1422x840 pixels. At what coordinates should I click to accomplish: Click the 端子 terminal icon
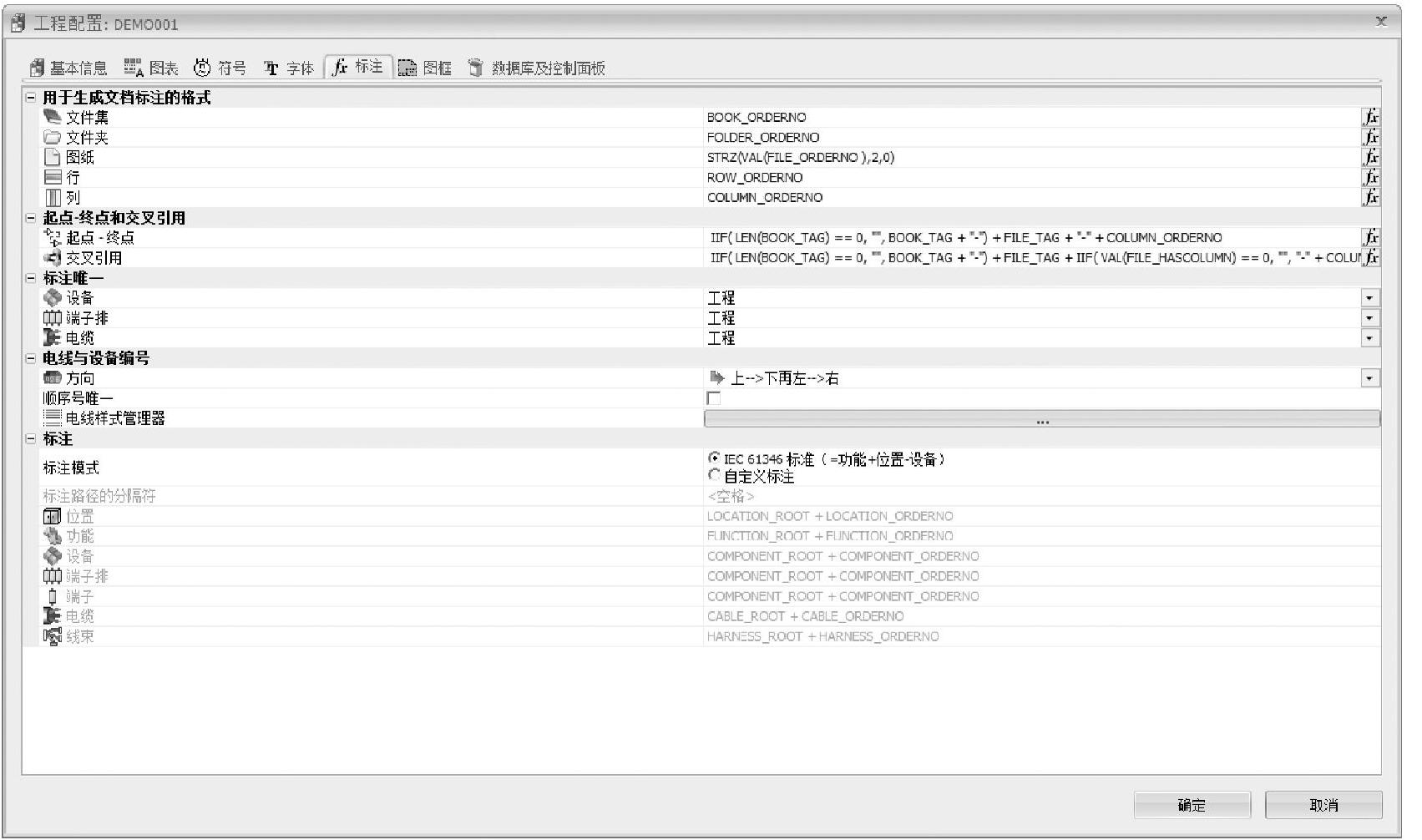click(x=53, y=596)
